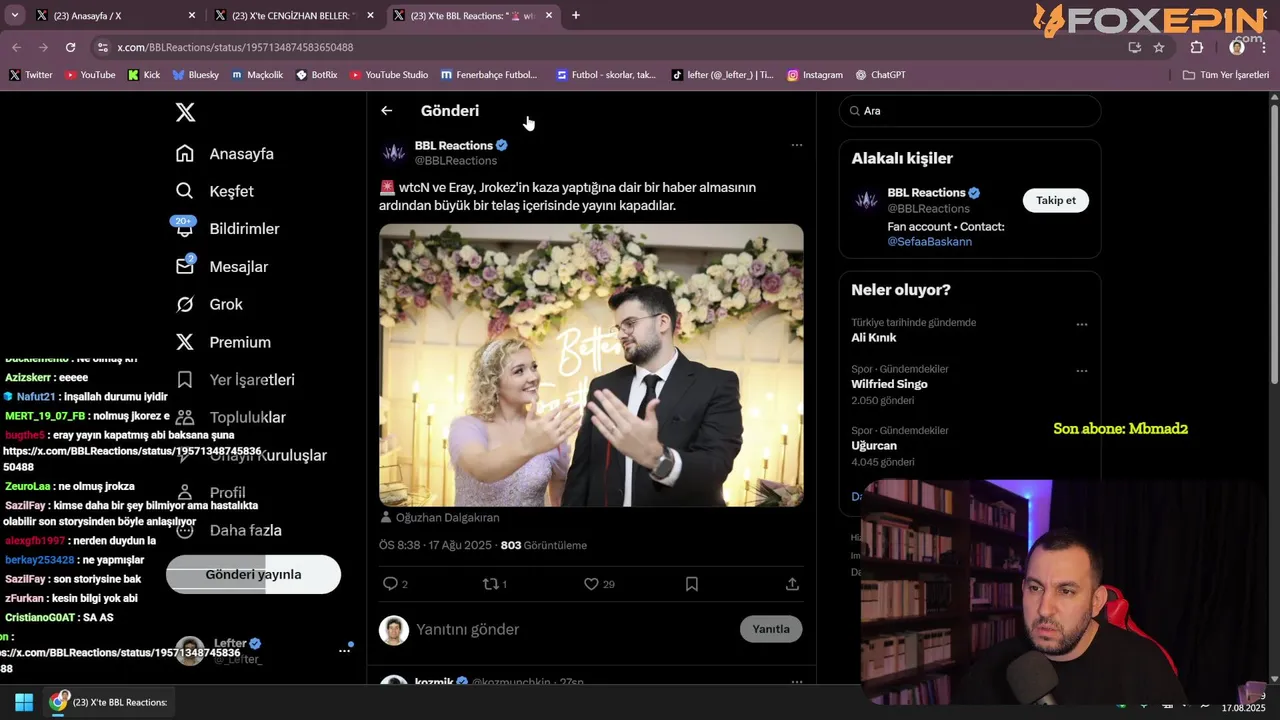Click the browser back arrow
The width and height of the screenshot is (1280, 720).
pos(16,47)
